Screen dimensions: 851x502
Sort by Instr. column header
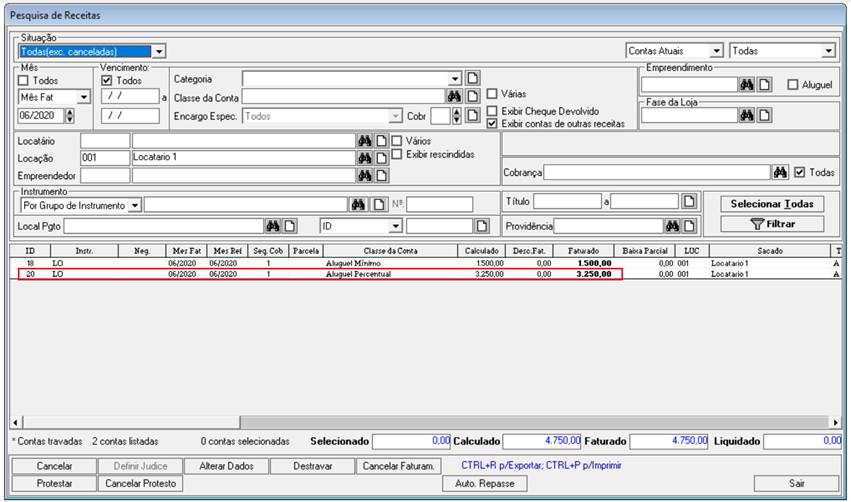point(84,251)
